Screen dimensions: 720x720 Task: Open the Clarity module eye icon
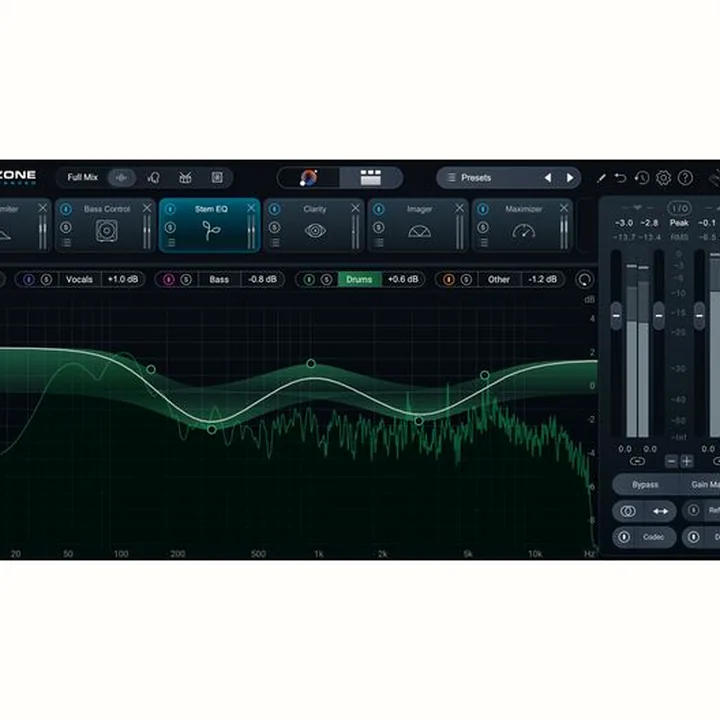(315, 231)
